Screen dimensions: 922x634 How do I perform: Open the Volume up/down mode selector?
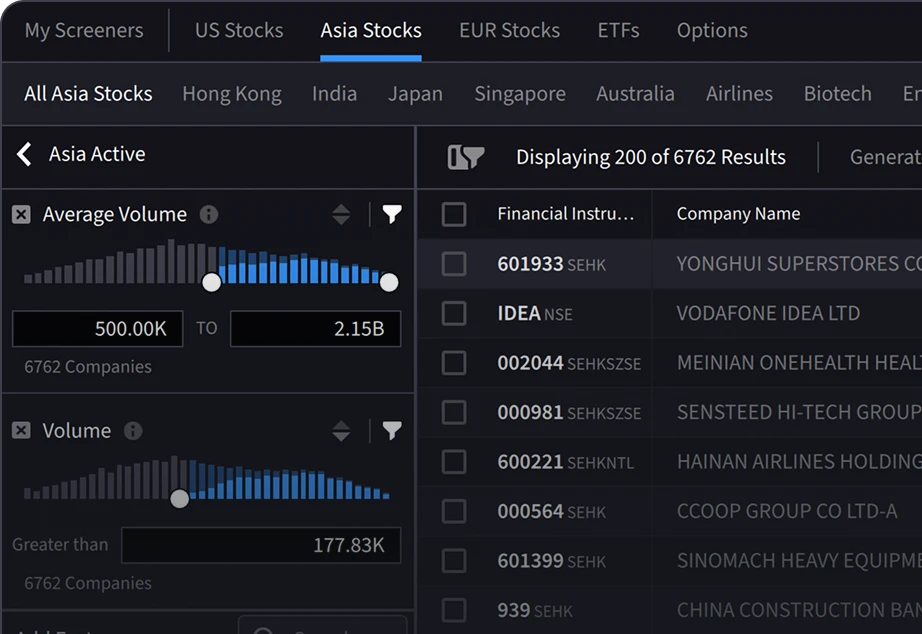tap(341, 431)
